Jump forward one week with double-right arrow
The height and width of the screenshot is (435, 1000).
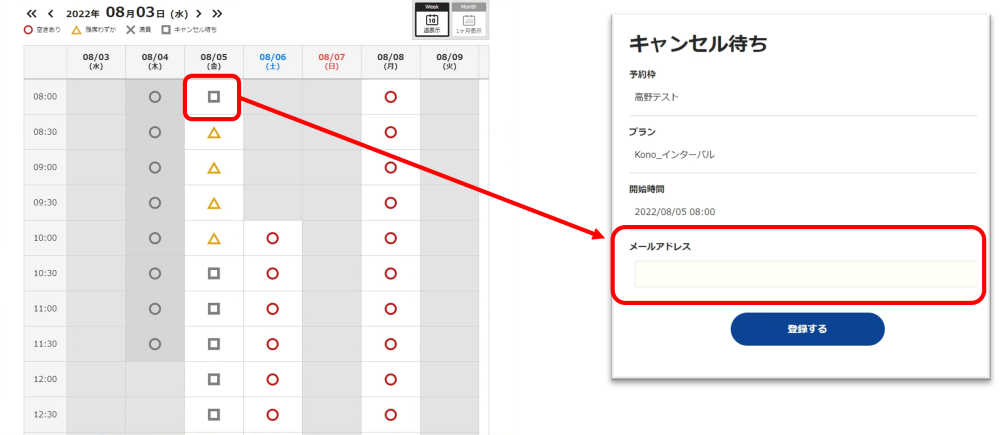coord(217,13)
